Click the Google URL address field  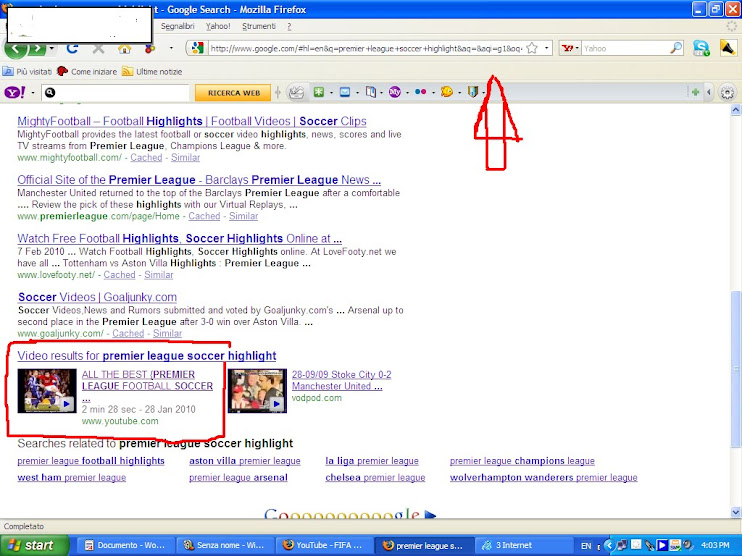click(x=365, y=48)
